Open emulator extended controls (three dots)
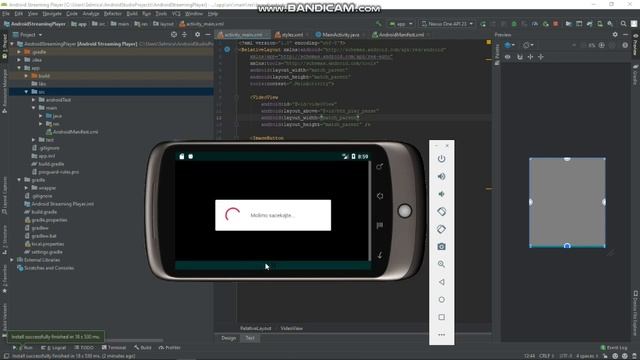640x360 pixels. point(441,335)
